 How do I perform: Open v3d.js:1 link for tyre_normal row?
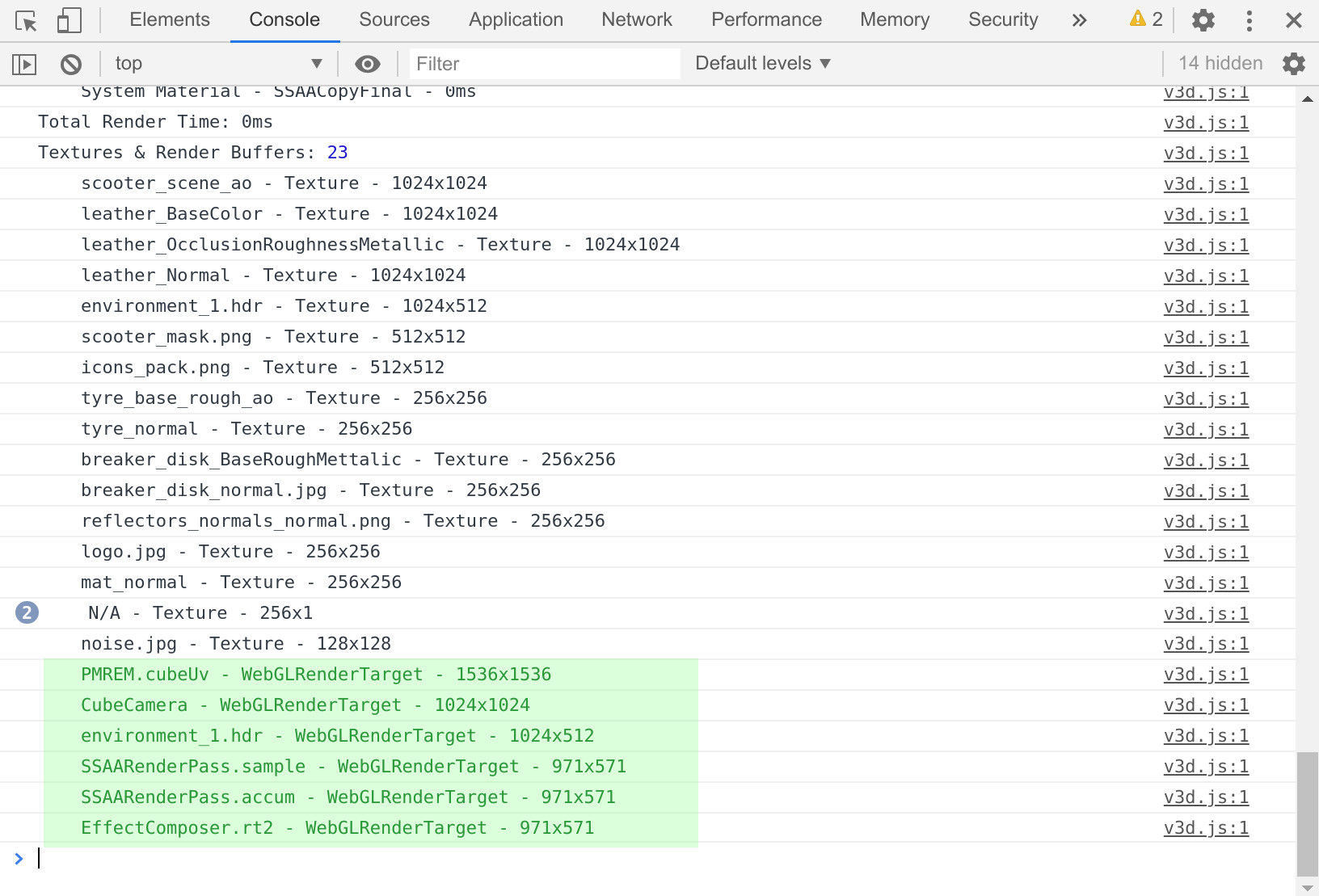click(1206, 430)
